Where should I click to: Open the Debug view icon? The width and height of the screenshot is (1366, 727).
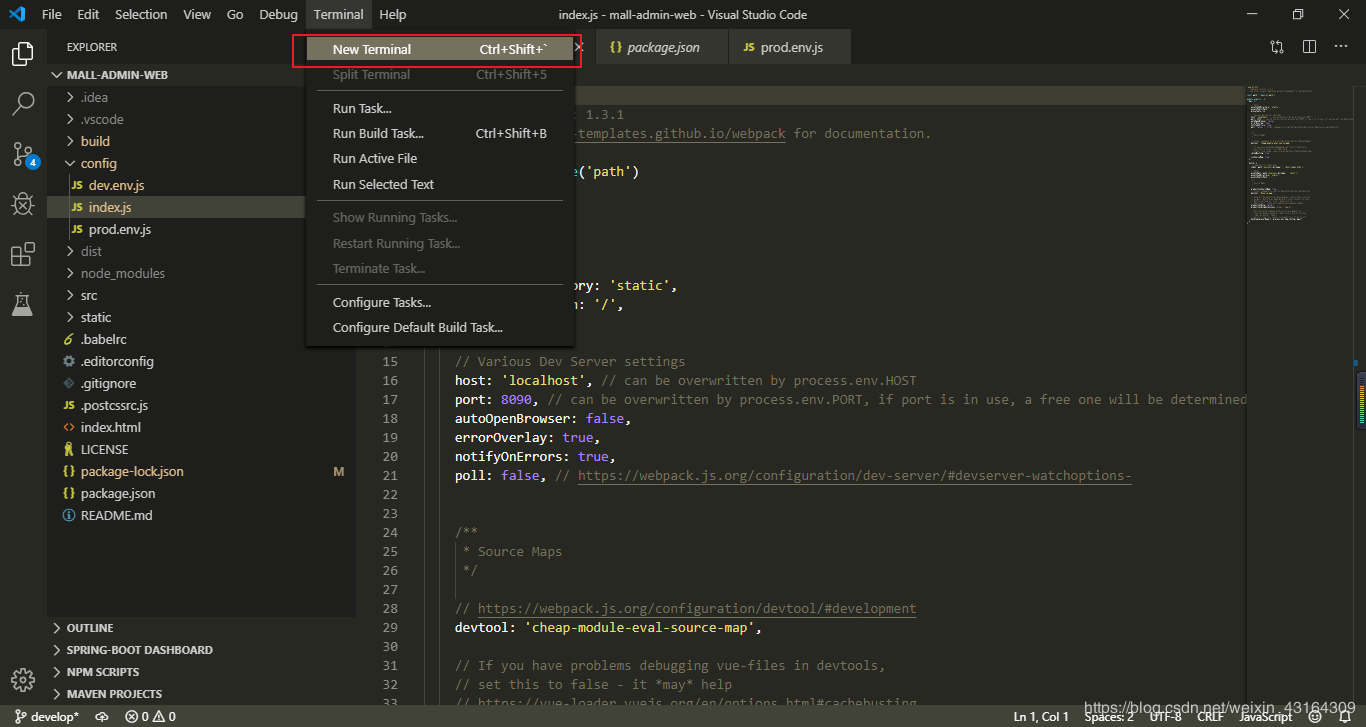pyautogui.click(x=23, y=204)
